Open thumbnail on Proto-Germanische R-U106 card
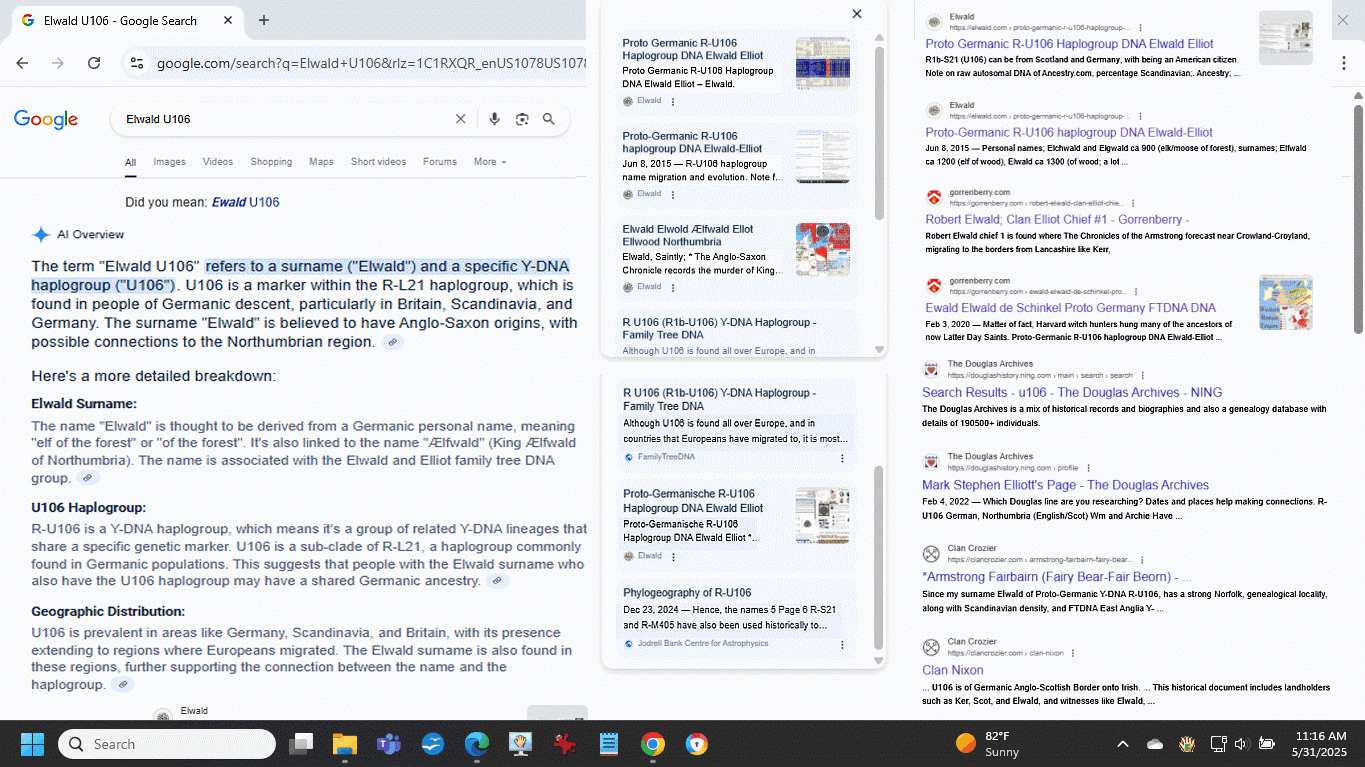The width and height of the screenshot is (1365, 767). click(823, 515)
